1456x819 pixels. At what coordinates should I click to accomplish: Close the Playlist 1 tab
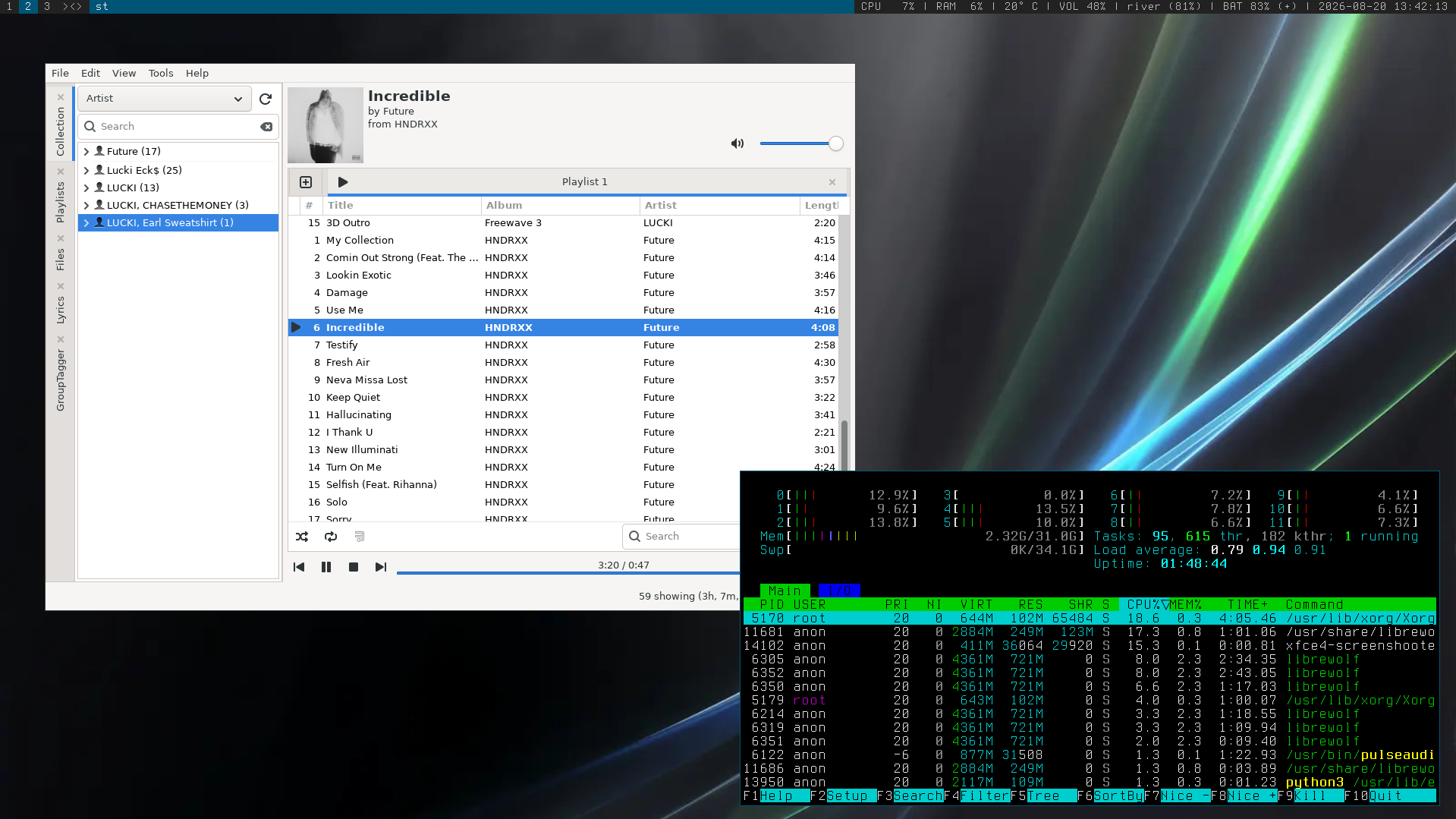pyautogui.click(x=832, y=182)
